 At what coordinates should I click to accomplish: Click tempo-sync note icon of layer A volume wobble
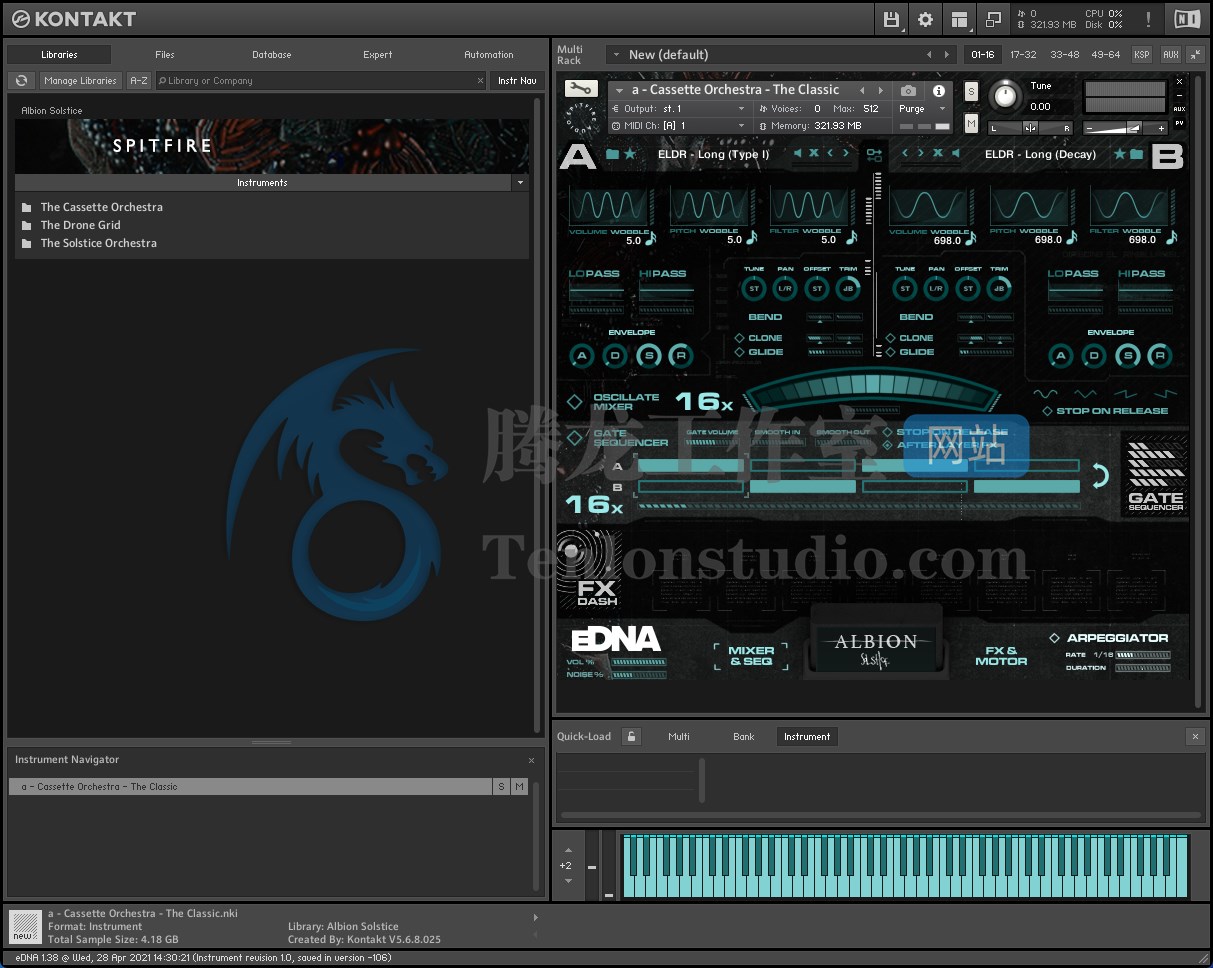coord(651,238)
